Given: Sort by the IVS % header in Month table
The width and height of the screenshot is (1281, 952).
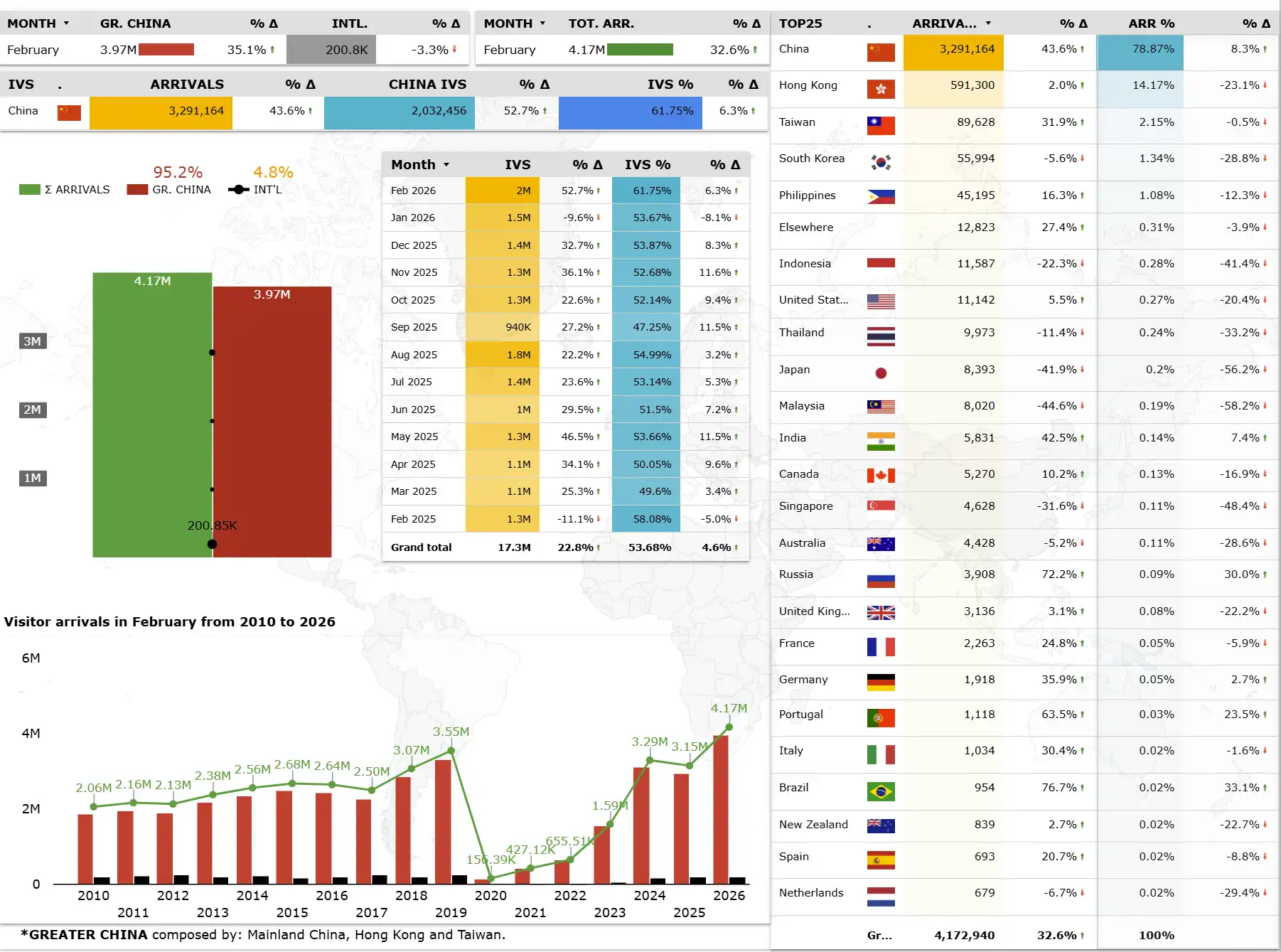Looking at the screenshot, I should point(648,165).
